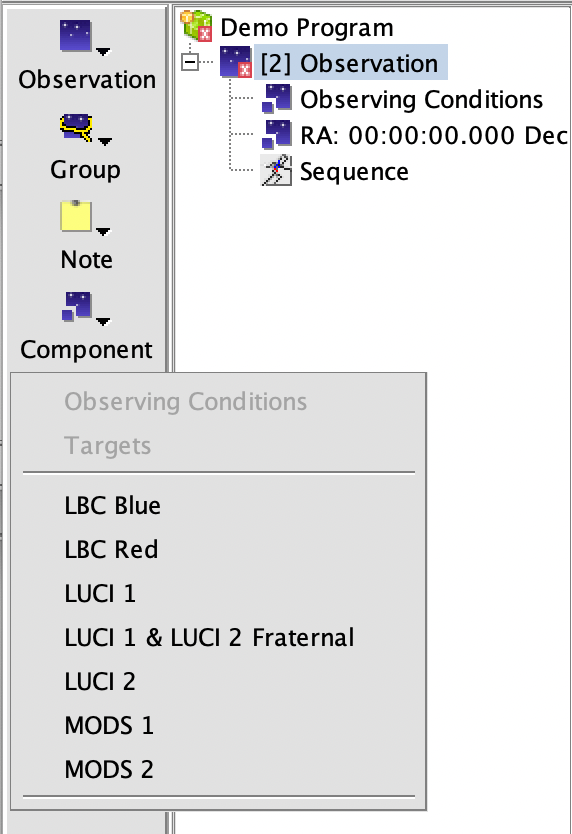The image size is (572, 834).
Task: Open the Group button dropdown arrow
Action: 105,141
